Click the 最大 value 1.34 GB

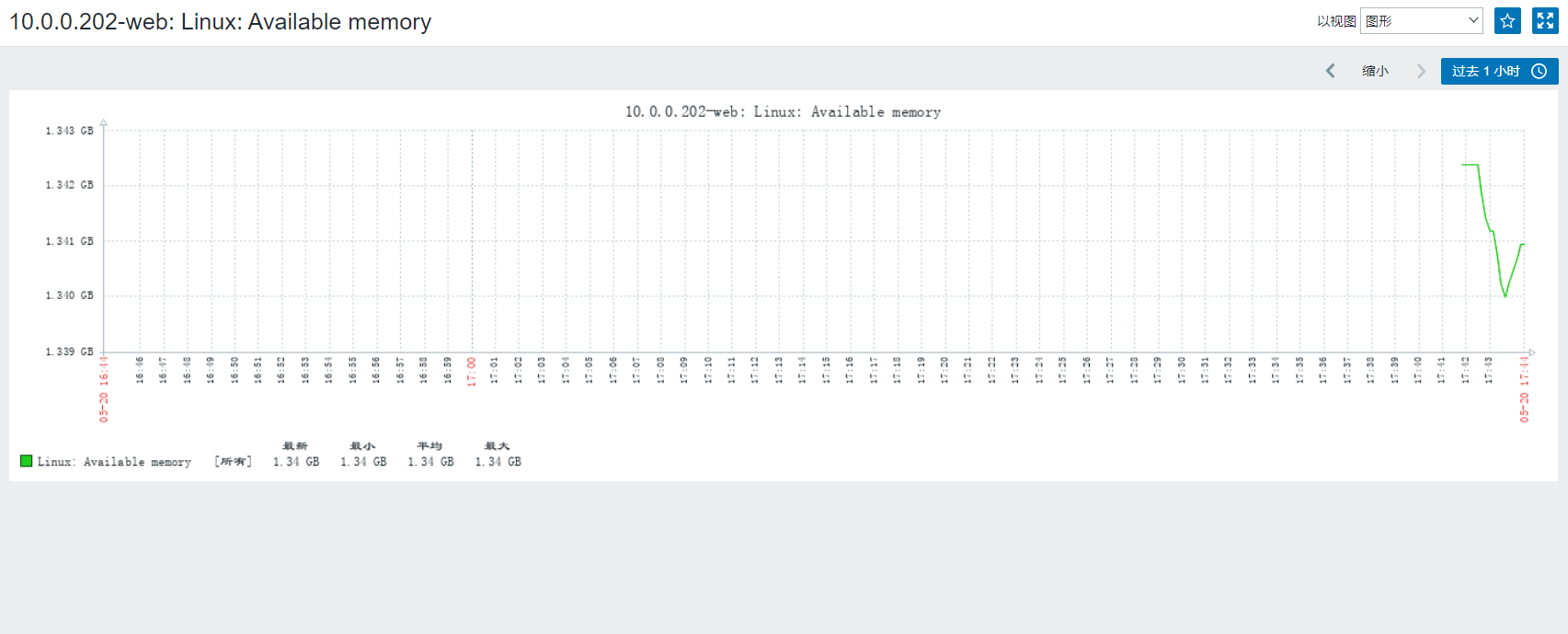click(x=498, y=462)
